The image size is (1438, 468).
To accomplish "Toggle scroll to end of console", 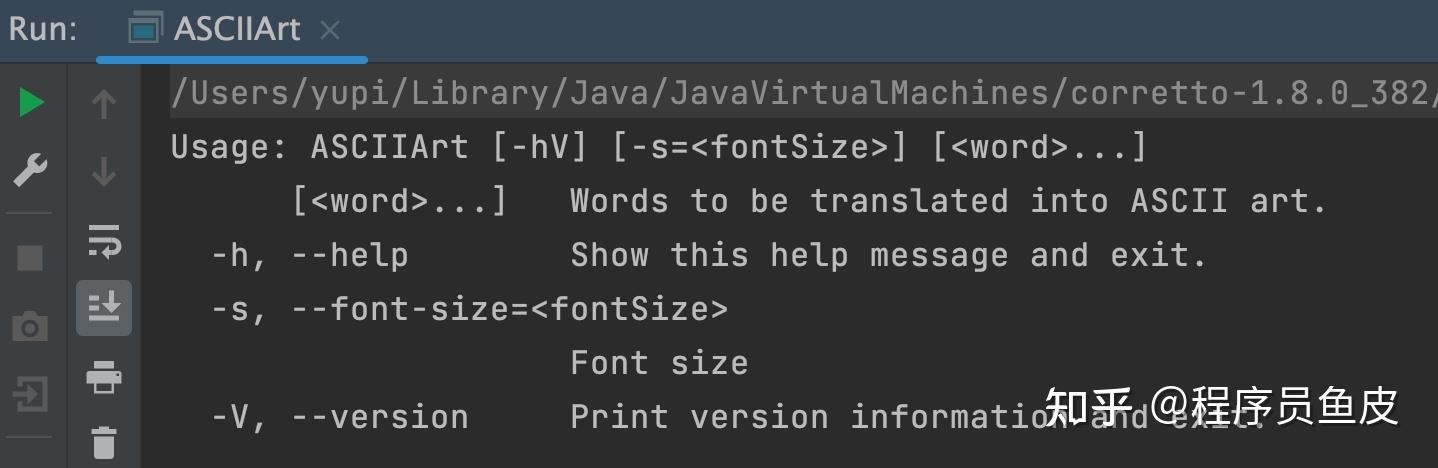I will pos(104,307).
